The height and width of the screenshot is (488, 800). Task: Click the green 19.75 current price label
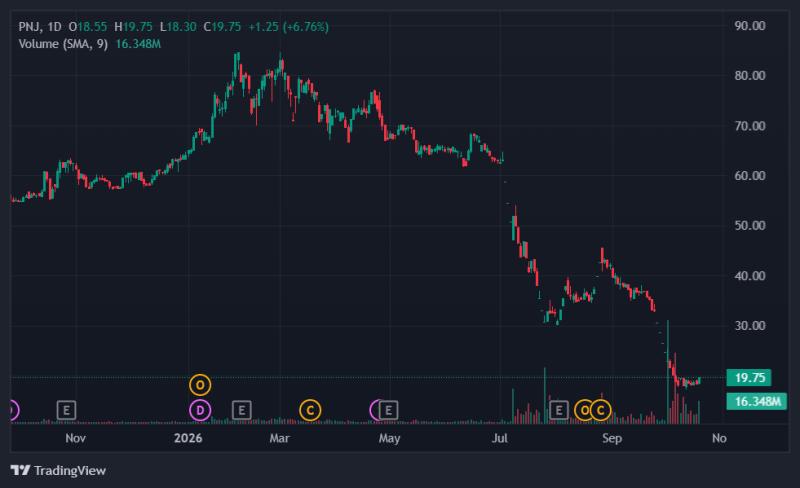pyautogui.click(x=749, y=378)
